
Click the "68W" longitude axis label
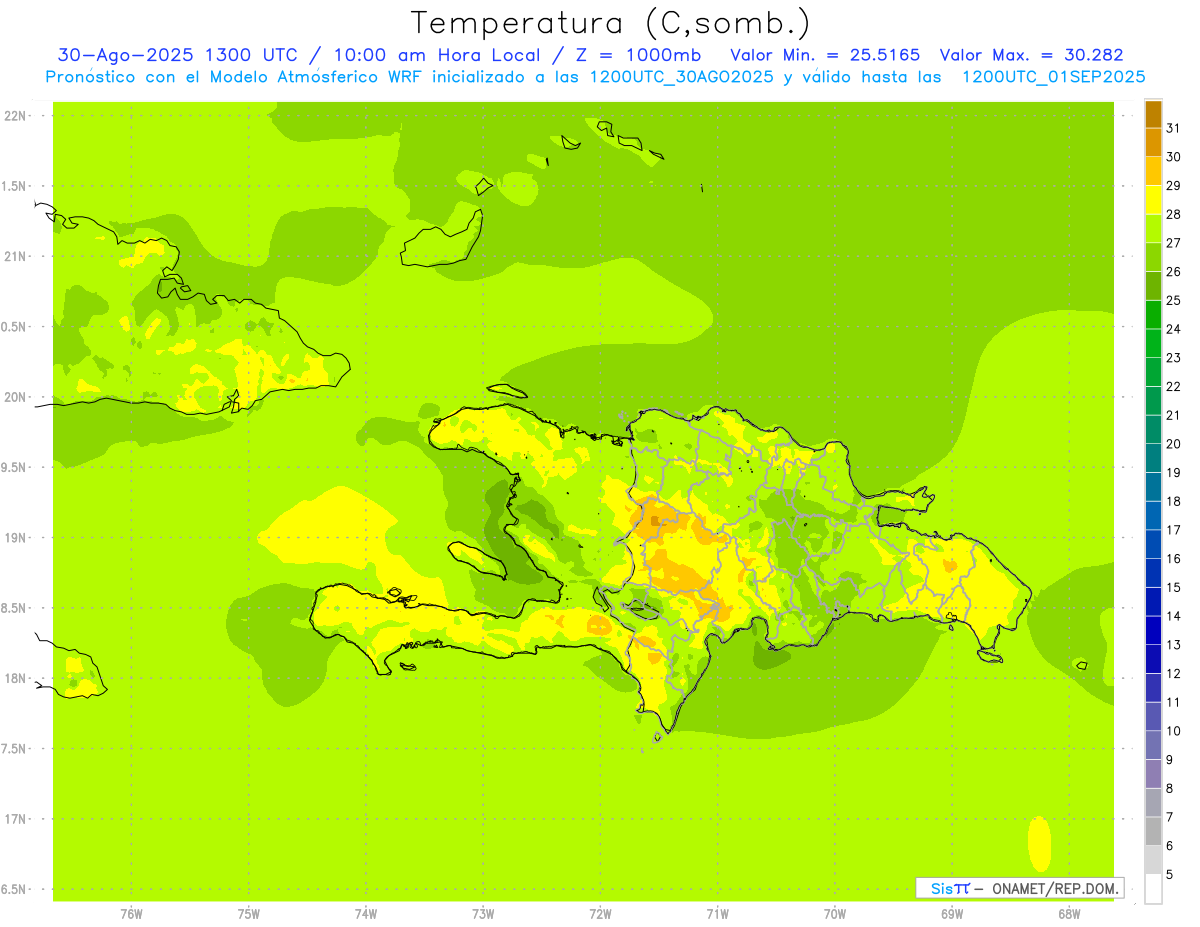coord(1069,914)
